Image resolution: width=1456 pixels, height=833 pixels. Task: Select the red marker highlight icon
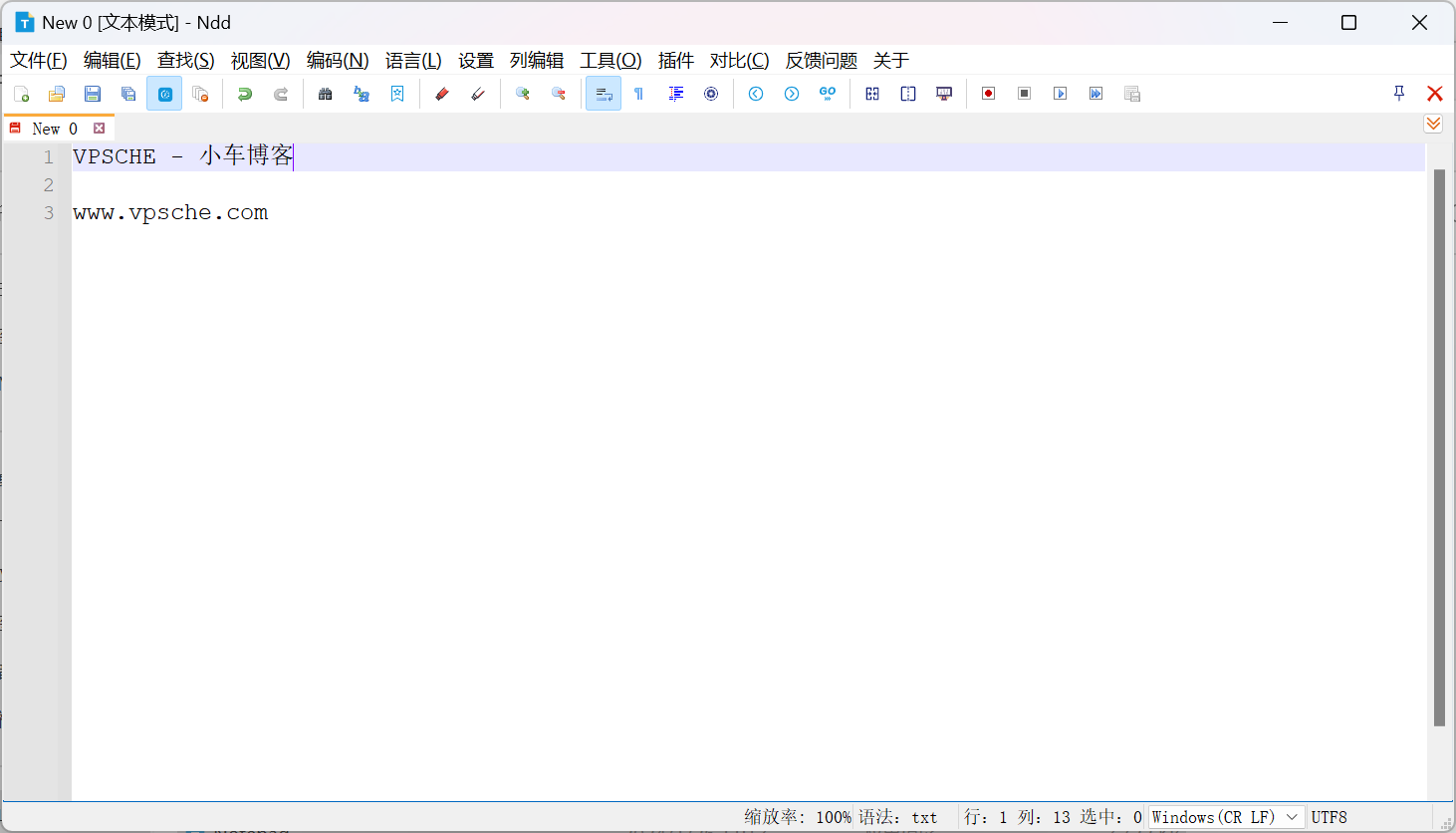click(442, 94)
